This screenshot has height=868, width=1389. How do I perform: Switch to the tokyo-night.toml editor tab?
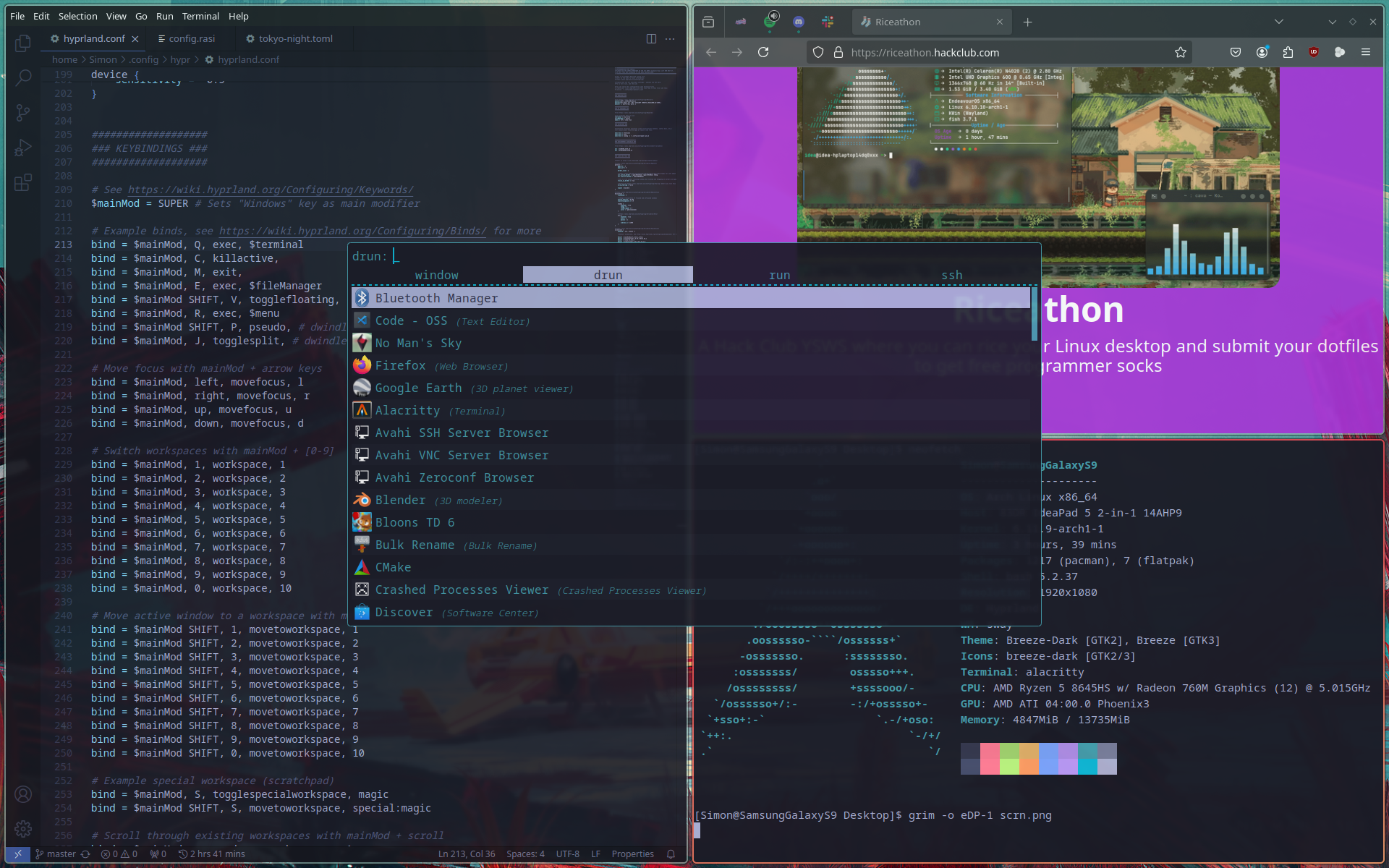tap(295, 38)
